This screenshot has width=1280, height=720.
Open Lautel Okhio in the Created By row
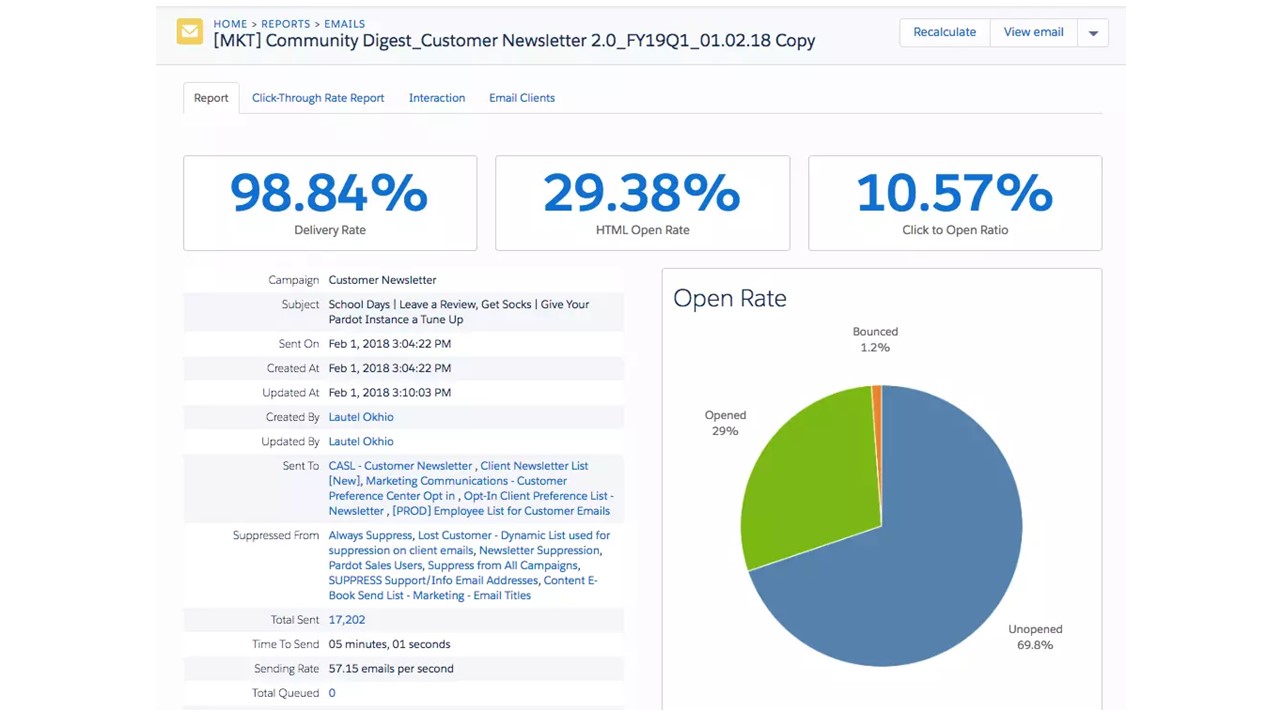[x=360, y=416]
